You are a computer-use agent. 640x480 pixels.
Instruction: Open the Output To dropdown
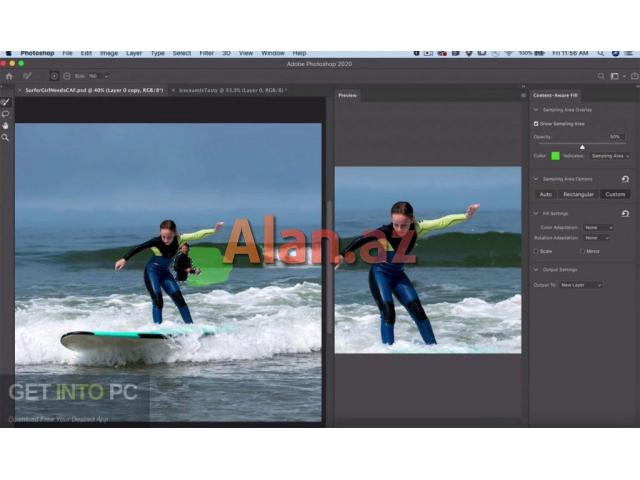(580, 285)
